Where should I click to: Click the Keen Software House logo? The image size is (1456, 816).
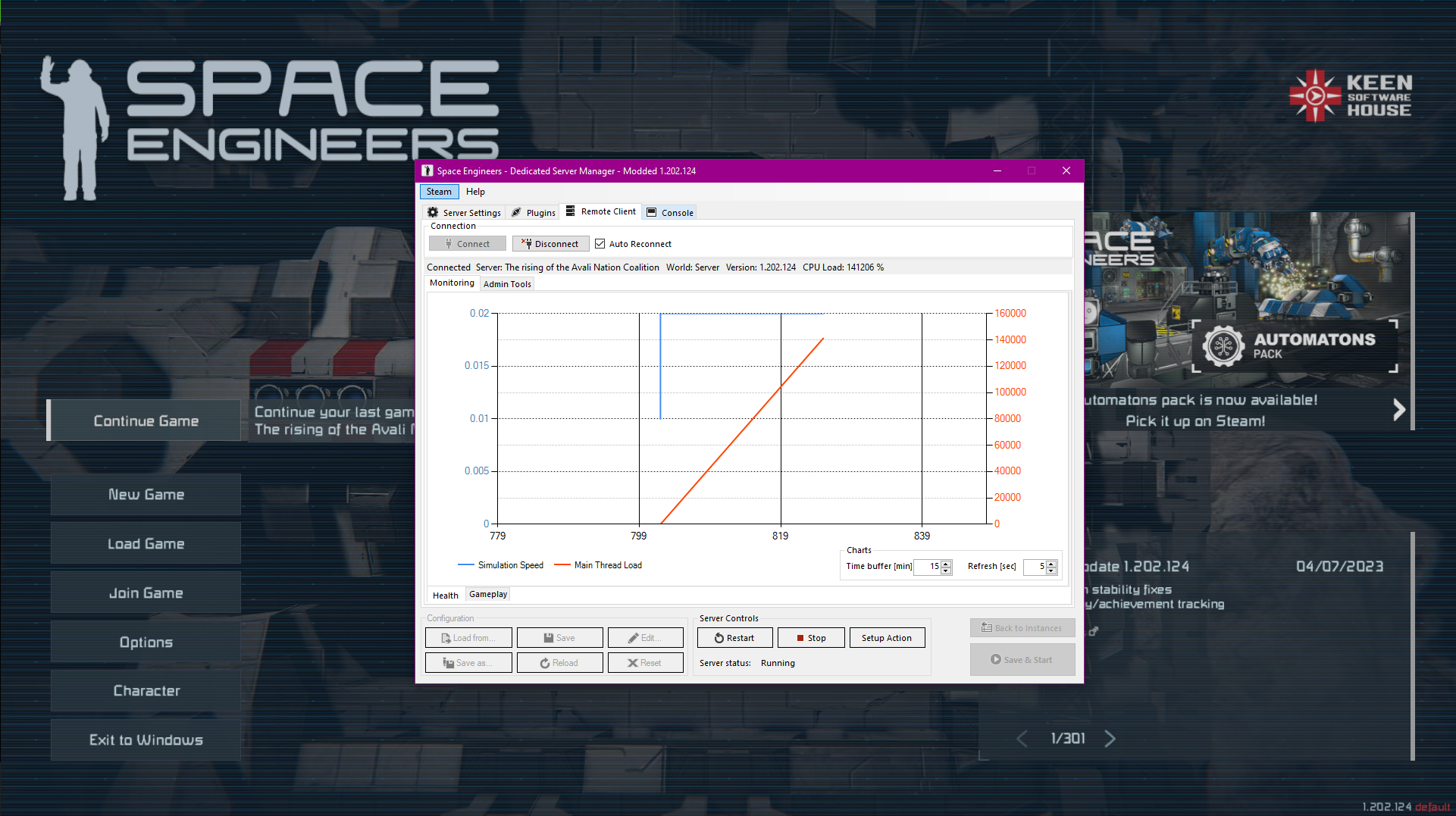[1350, 96]
